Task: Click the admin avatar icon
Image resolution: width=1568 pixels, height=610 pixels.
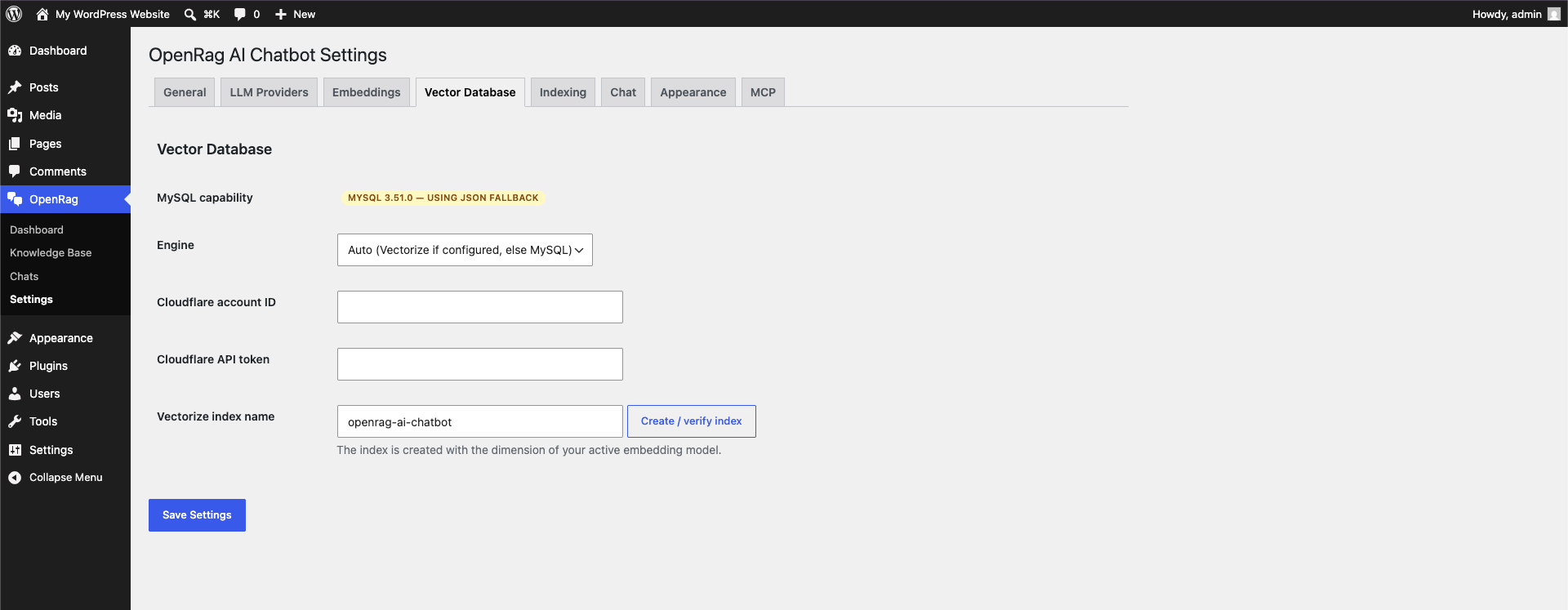Action: (1553, 14)
